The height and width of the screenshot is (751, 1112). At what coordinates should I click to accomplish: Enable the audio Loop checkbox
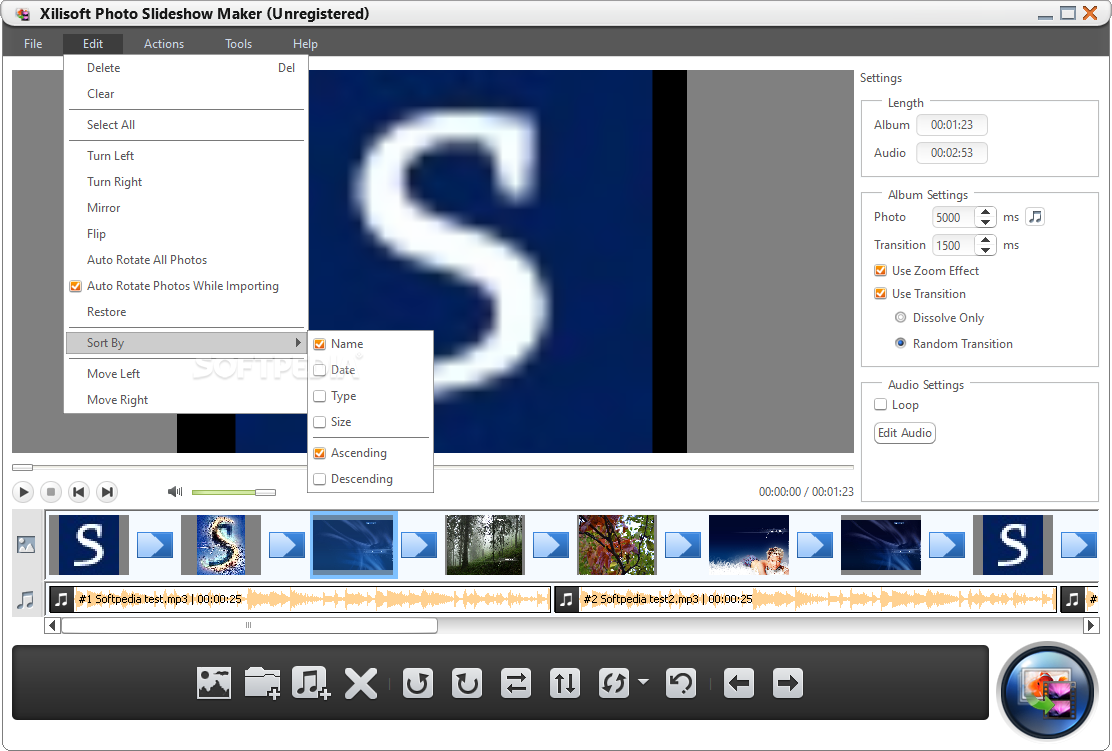coord(880,405)
